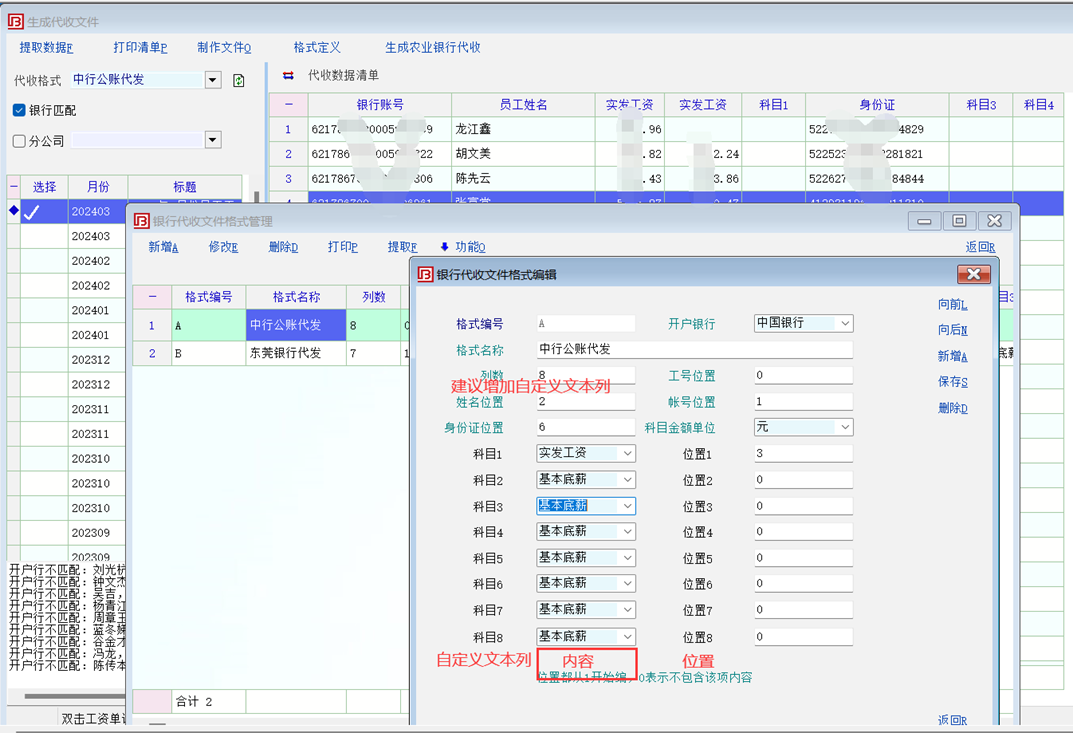Open the 代收格式 dropdown list
Viewport: 1073px width, 733px height.
tap(213, 81)
